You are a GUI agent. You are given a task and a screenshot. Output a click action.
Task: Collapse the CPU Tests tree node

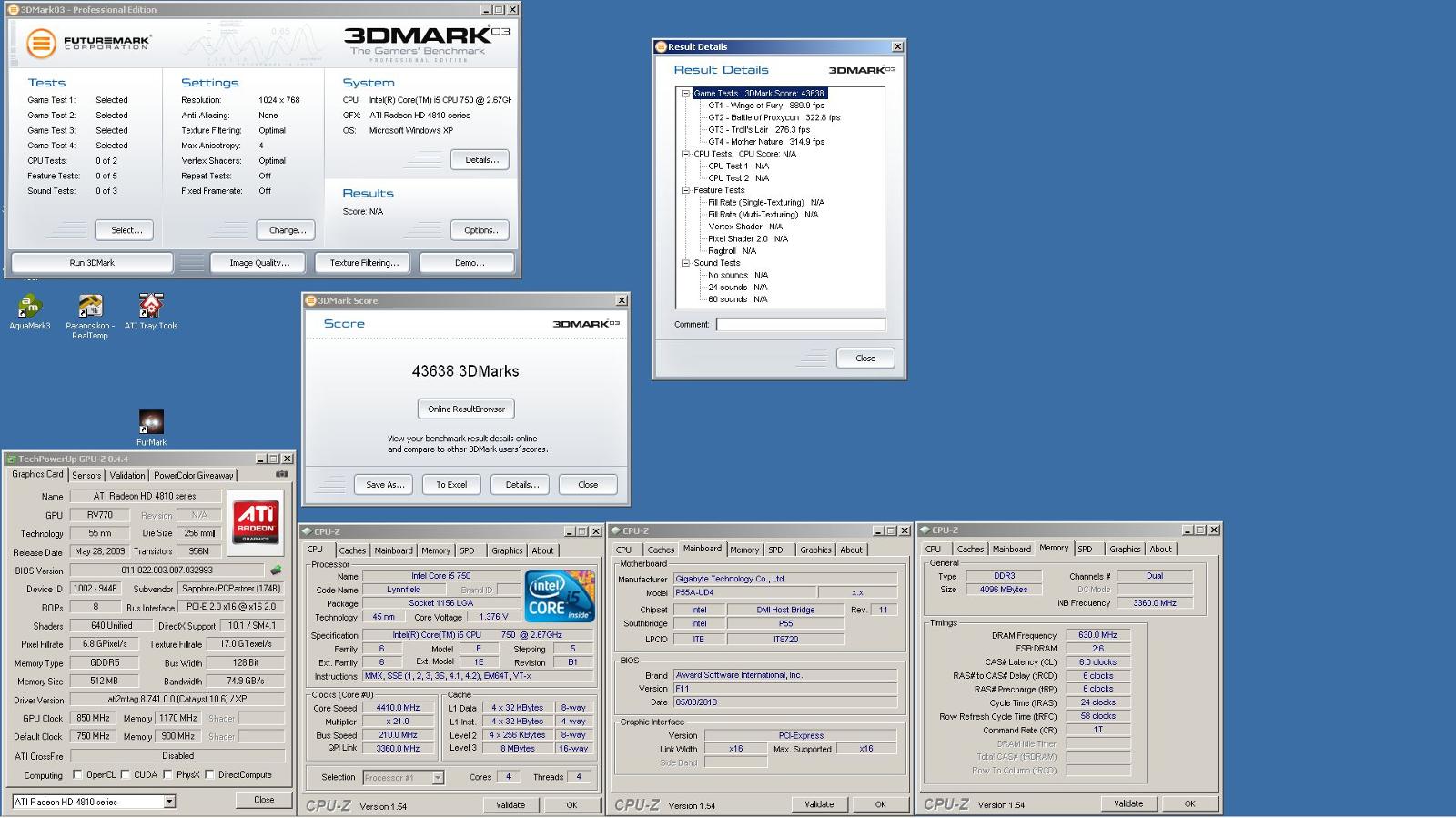tap(686, 154)
